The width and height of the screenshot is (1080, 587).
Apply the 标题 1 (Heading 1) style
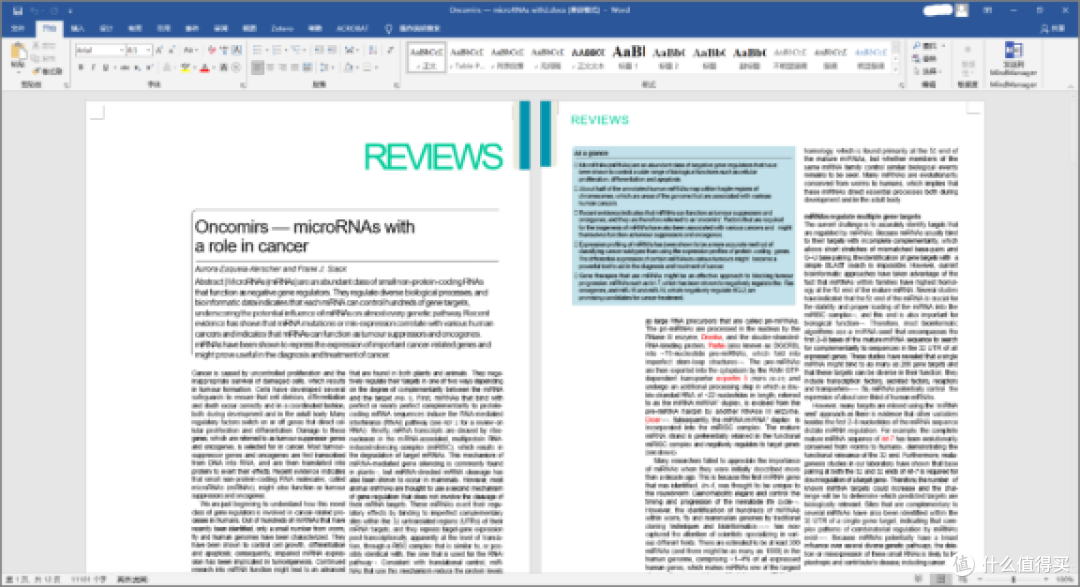(628, 58)
